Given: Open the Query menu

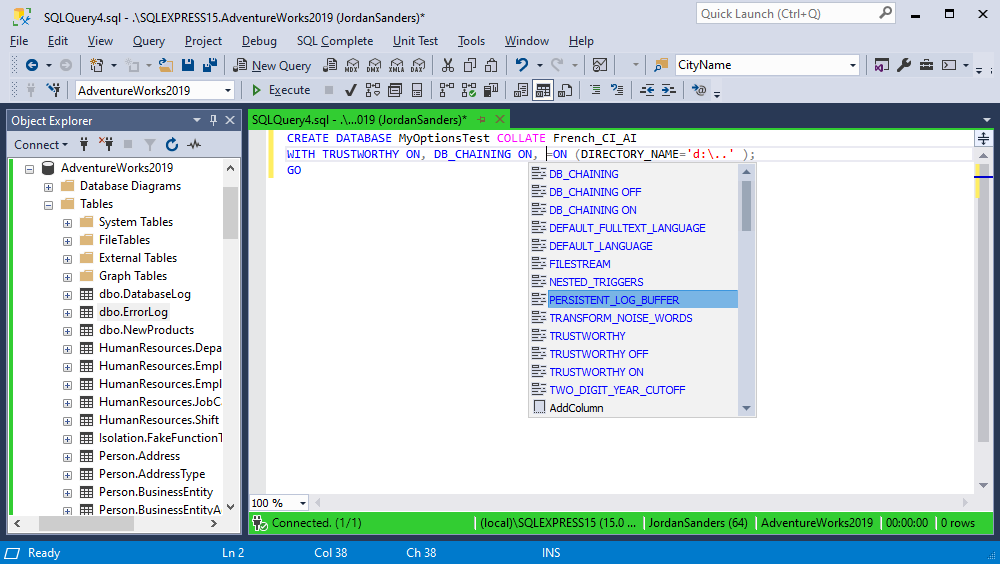Looking at the screenshot, I should click(149, 41).
